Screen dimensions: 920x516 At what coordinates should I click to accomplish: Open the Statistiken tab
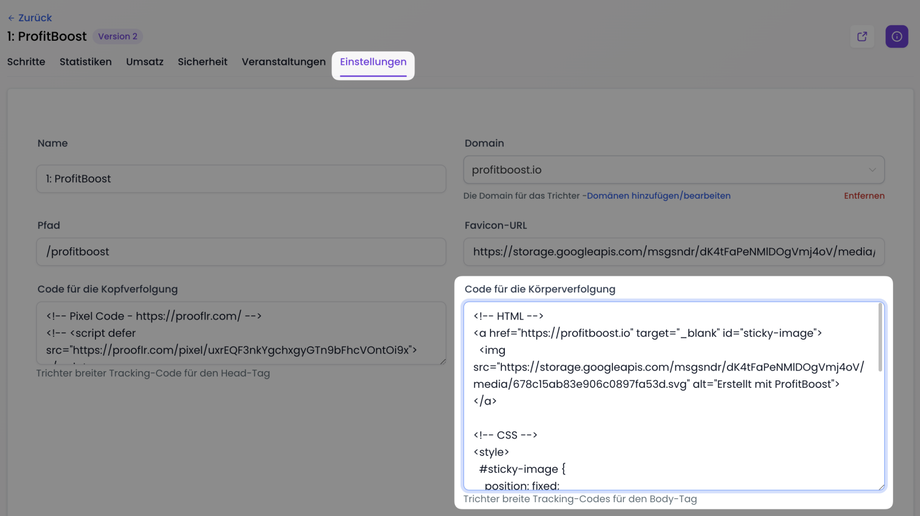tap(85, 62)
